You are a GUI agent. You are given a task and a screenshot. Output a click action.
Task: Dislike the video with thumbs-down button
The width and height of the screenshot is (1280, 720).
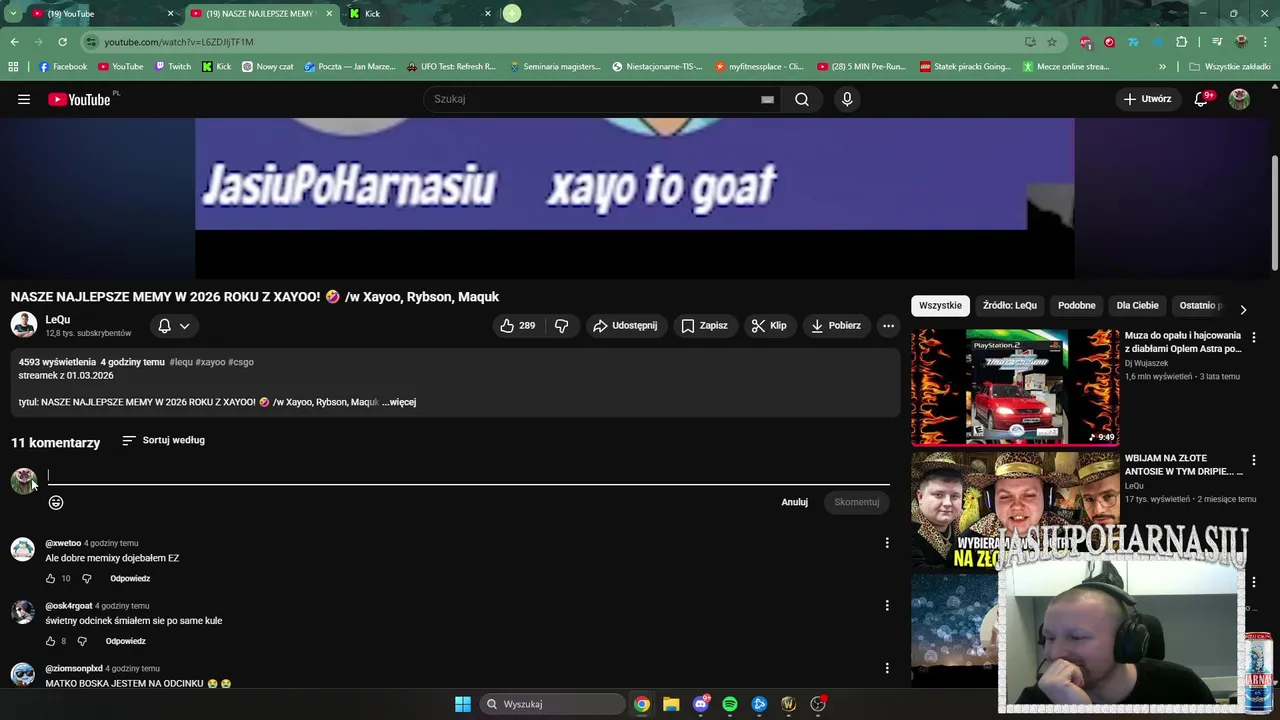[x=562, y=326]
